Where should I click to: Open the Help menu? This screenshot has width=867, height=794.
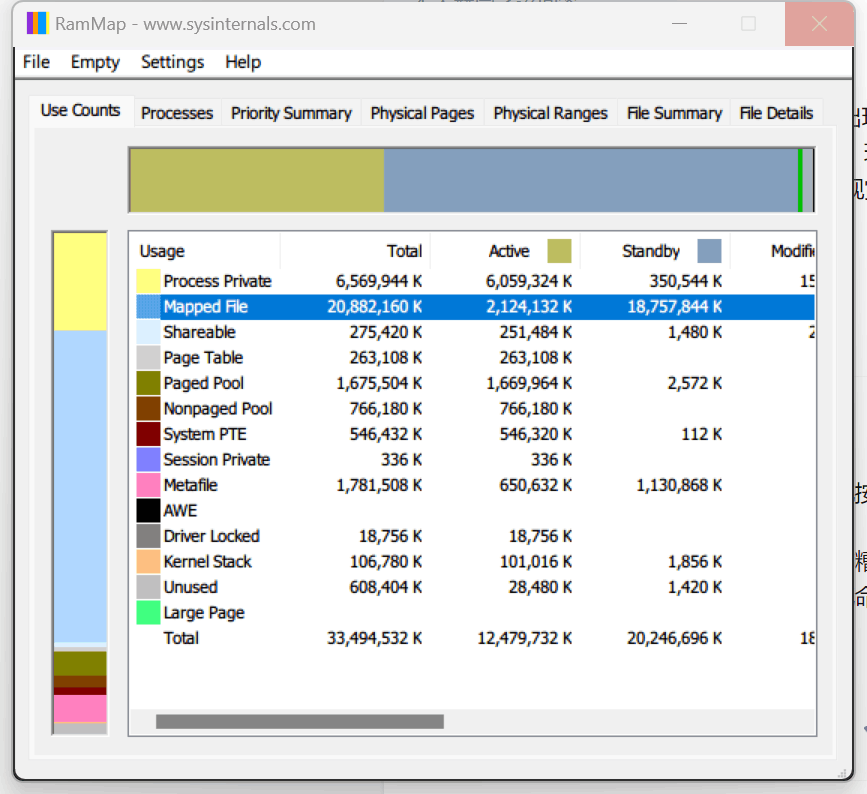243,62
